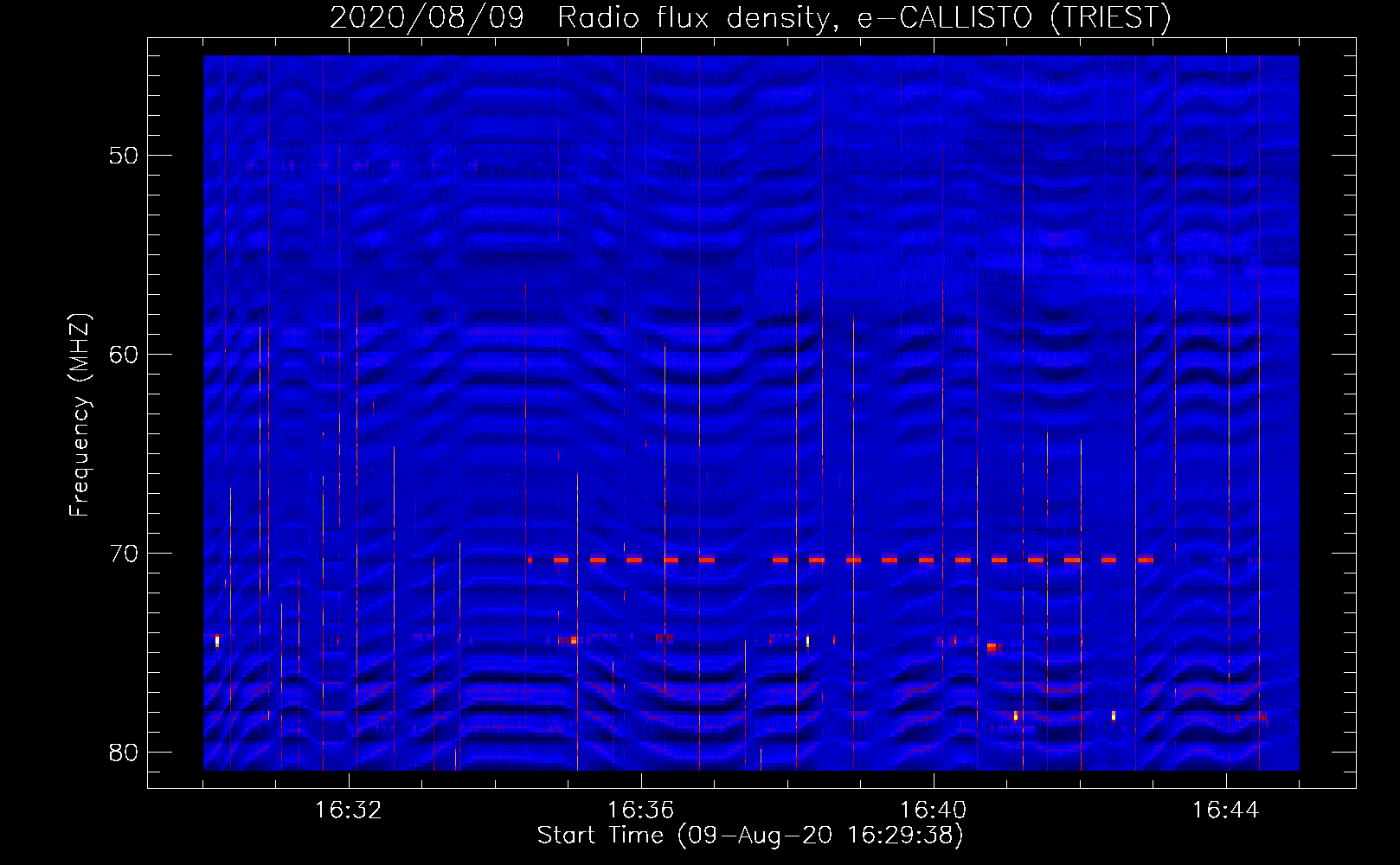1400x865 pixels.
Task: Click the Start Time axis label
Action: coord(750,836)
